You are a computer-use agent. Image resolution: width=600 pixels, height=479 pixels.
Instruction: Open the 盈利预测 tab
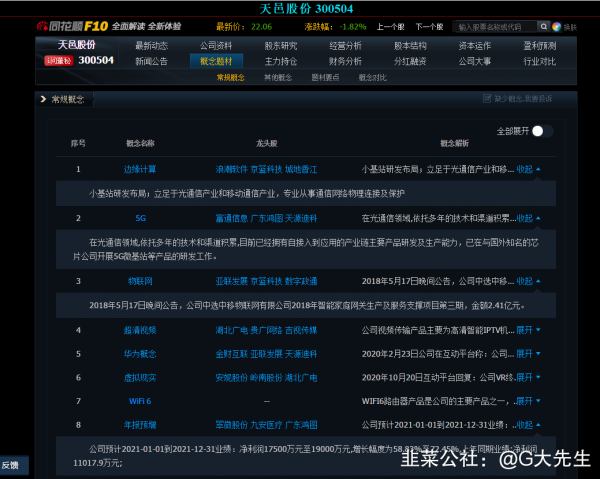click(540, 46)
